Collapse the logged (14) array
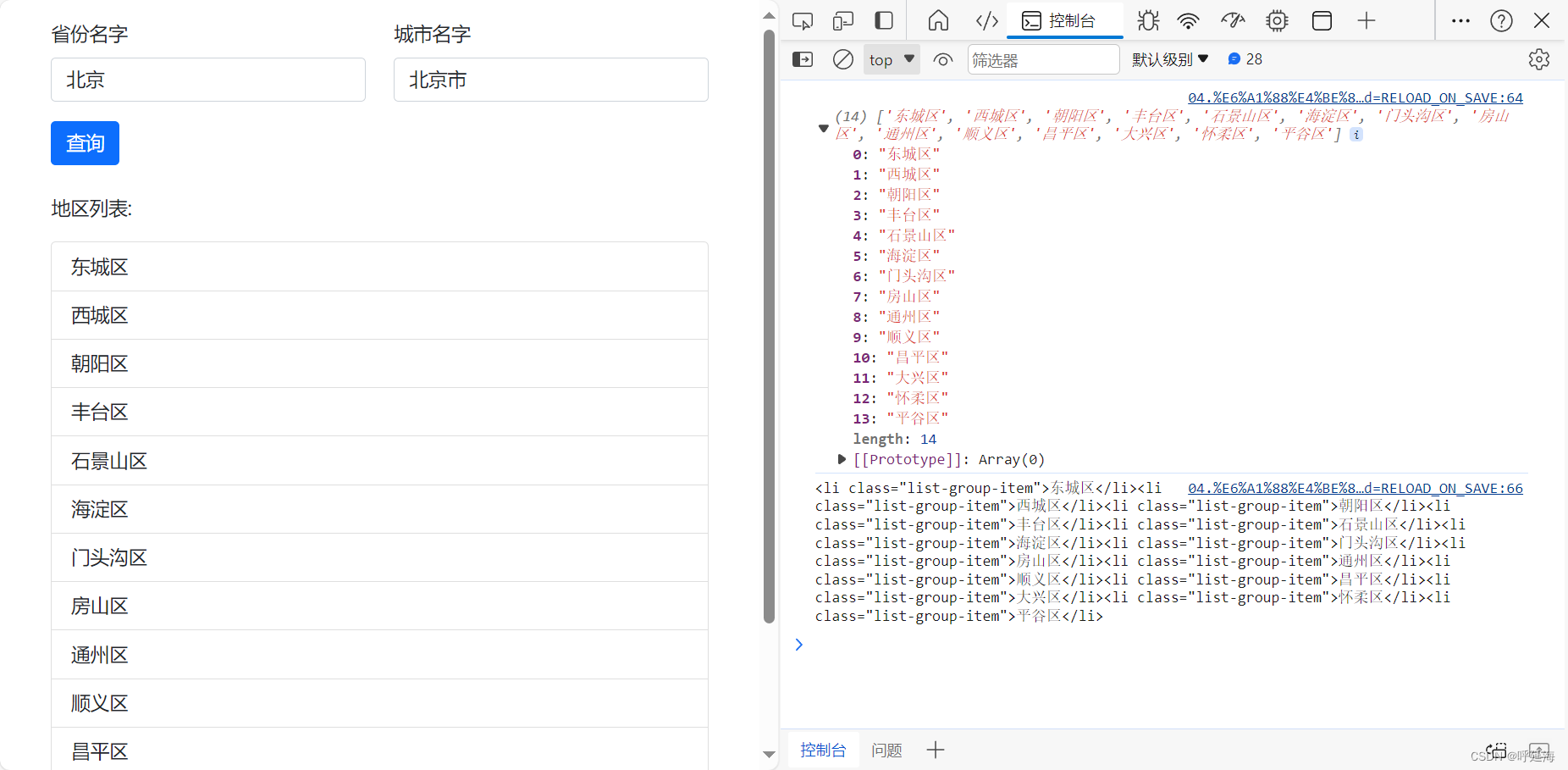The height and width of the screenshot is (770, 1568). (823, 129)
